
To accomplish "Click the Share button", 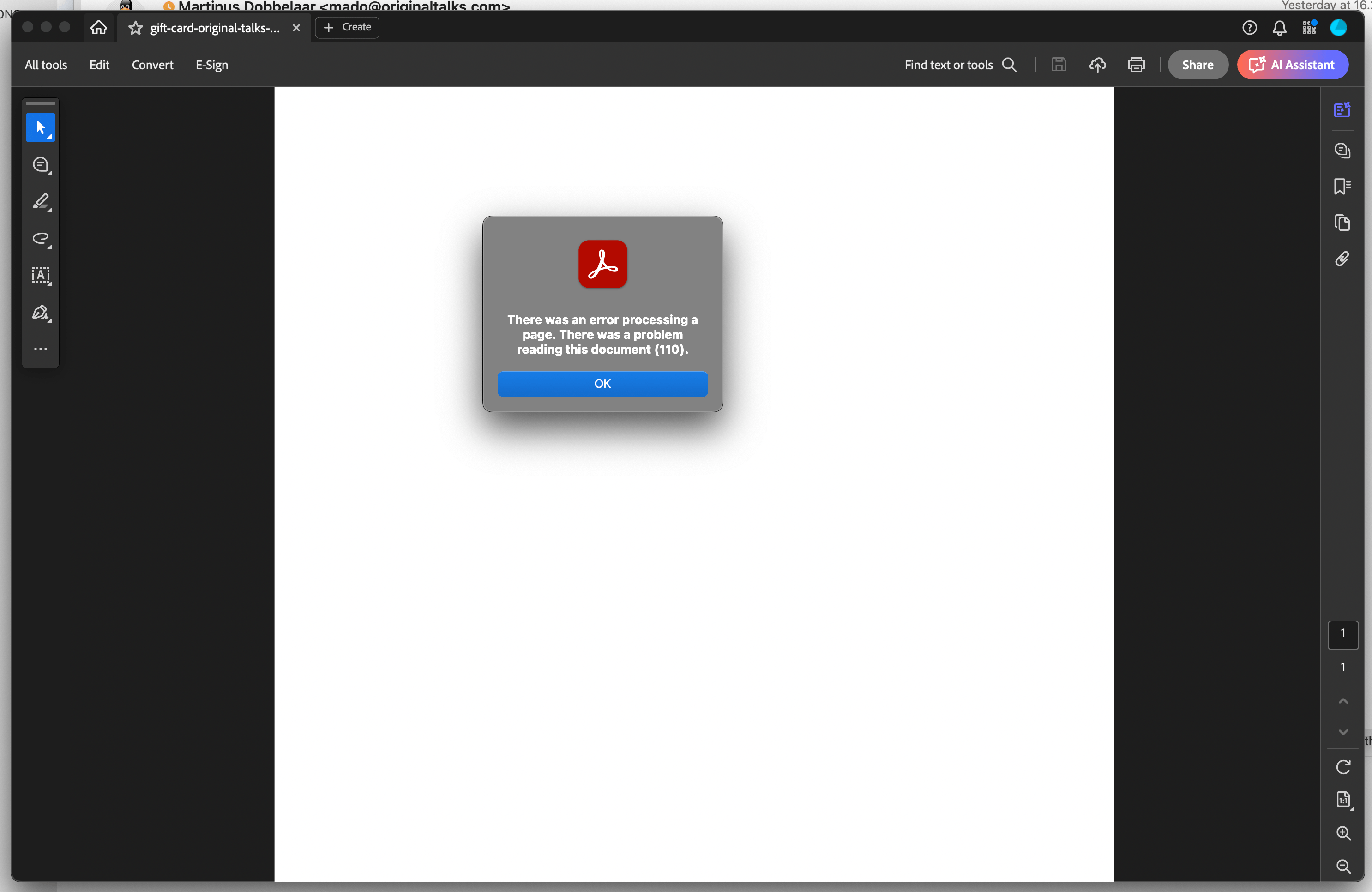I will click(1197, 65).
